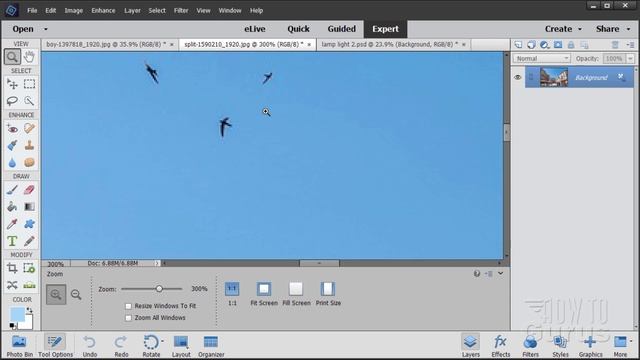
Task: Open tool options help icon
Action: coord(477,273)
